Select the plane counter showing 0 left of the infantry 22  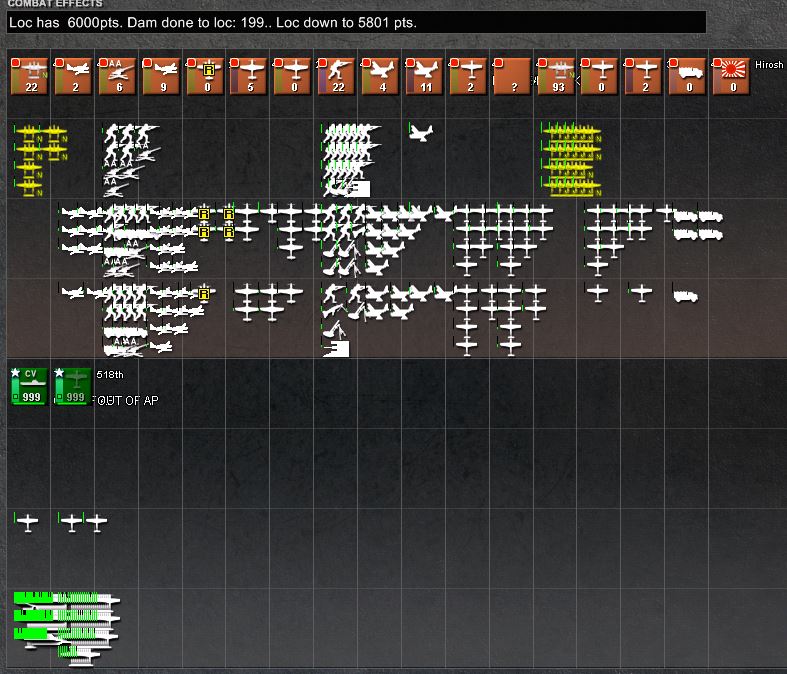[x=293, y=76]
